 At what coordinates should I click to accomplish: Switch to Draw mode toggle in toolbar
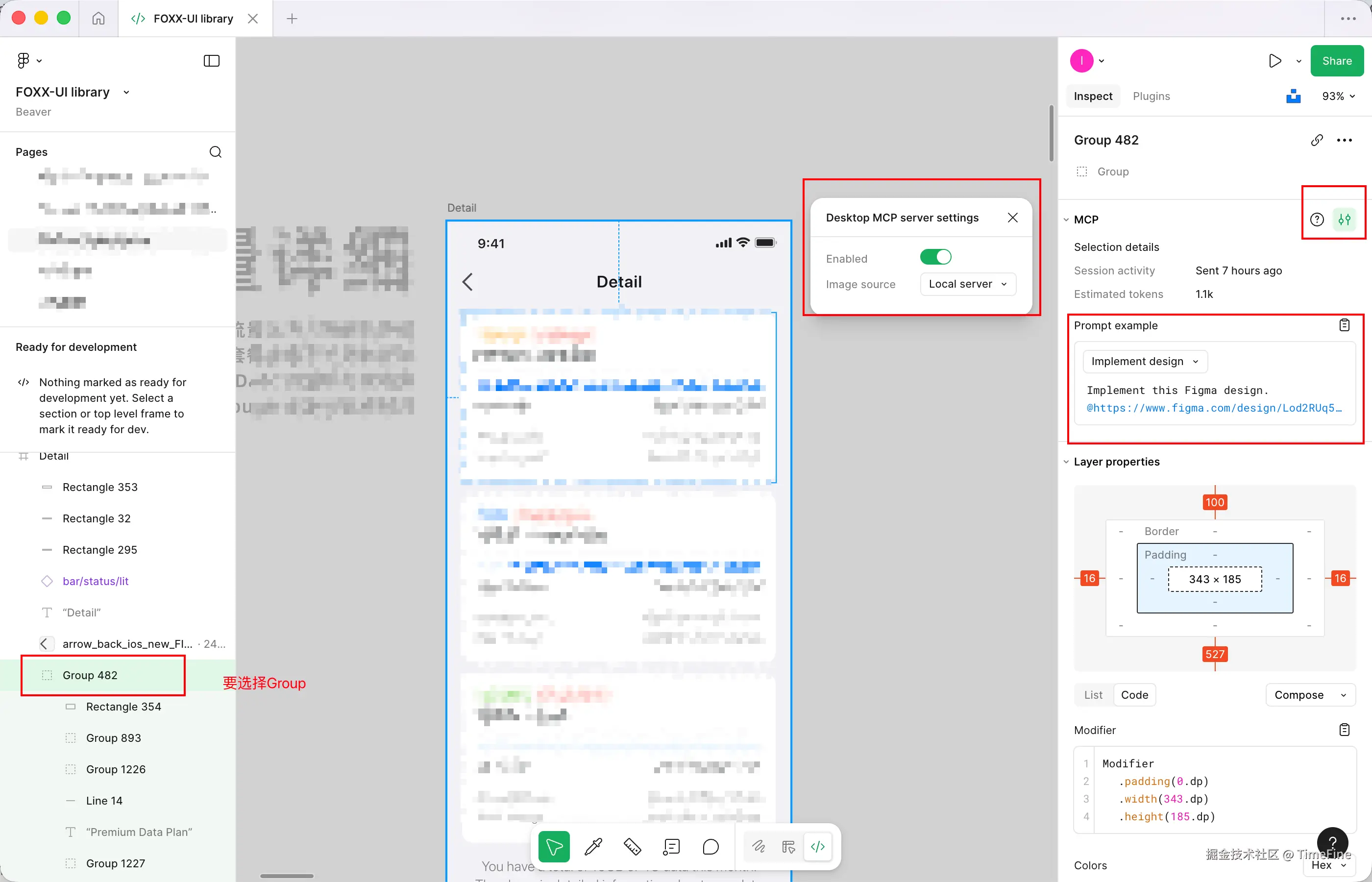click(758, 847)
